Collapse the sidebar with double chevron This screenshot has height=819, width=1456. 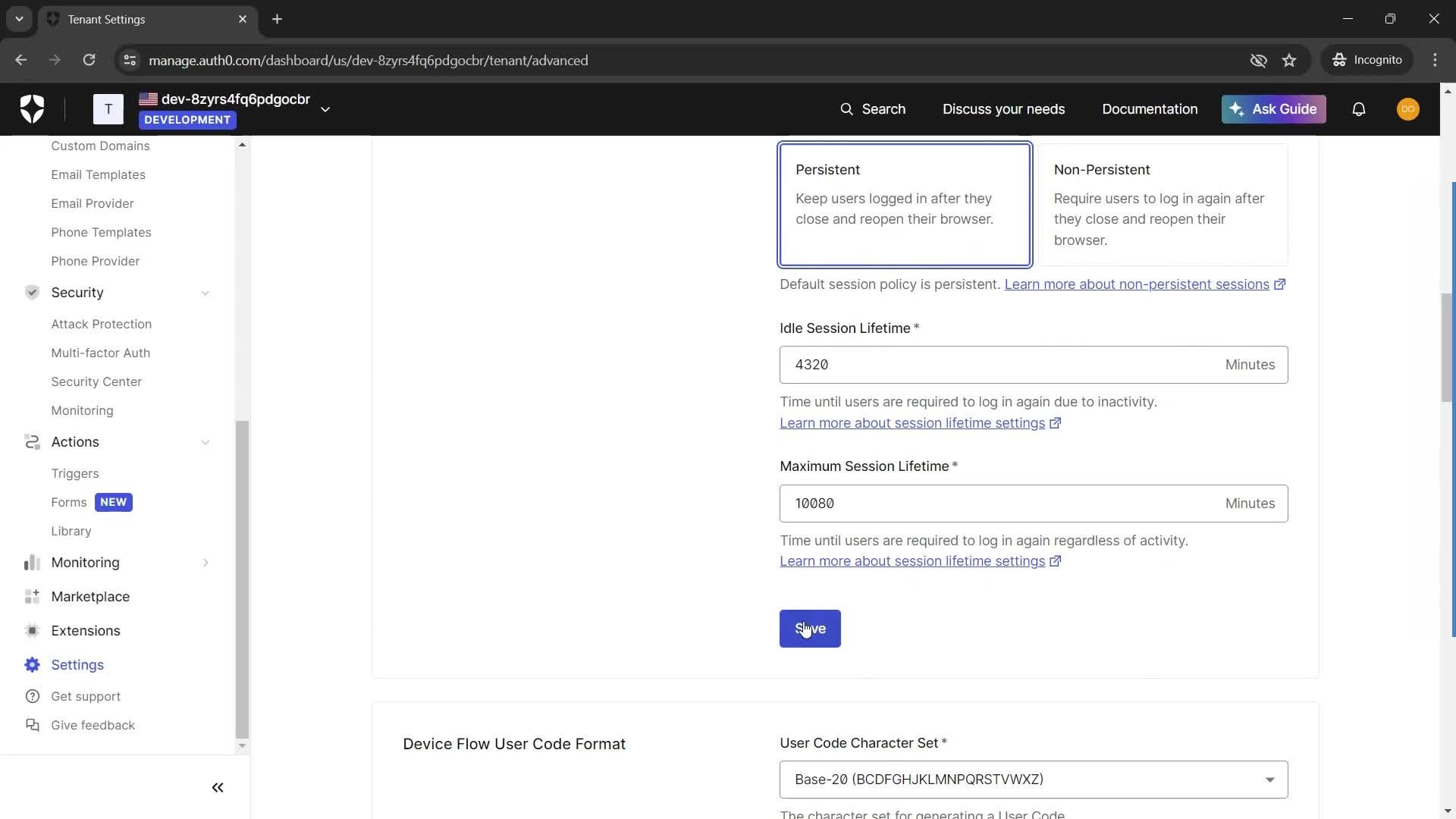pyautogui.click(x=218, y=787)
